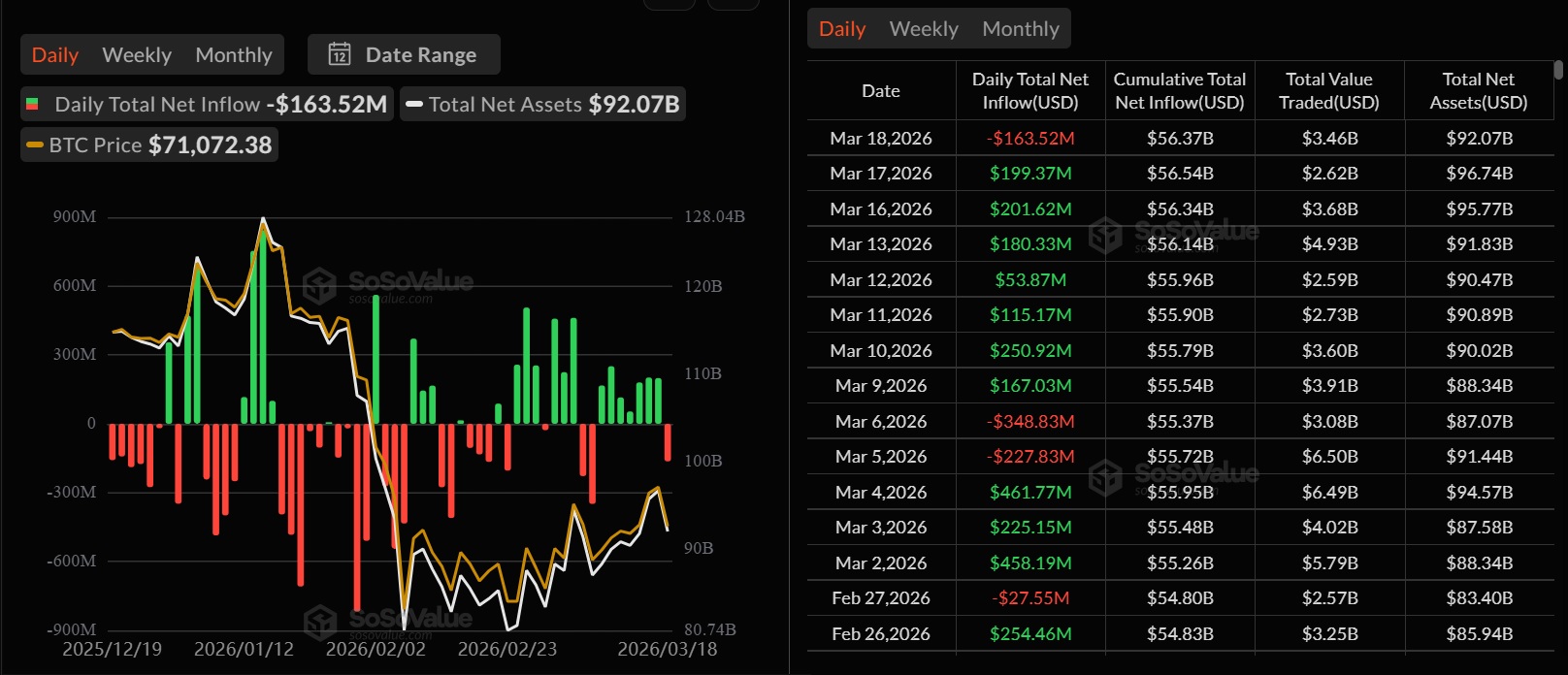
Task: Click the $167.03M inflow value
Action: (x=1030, y=386)
